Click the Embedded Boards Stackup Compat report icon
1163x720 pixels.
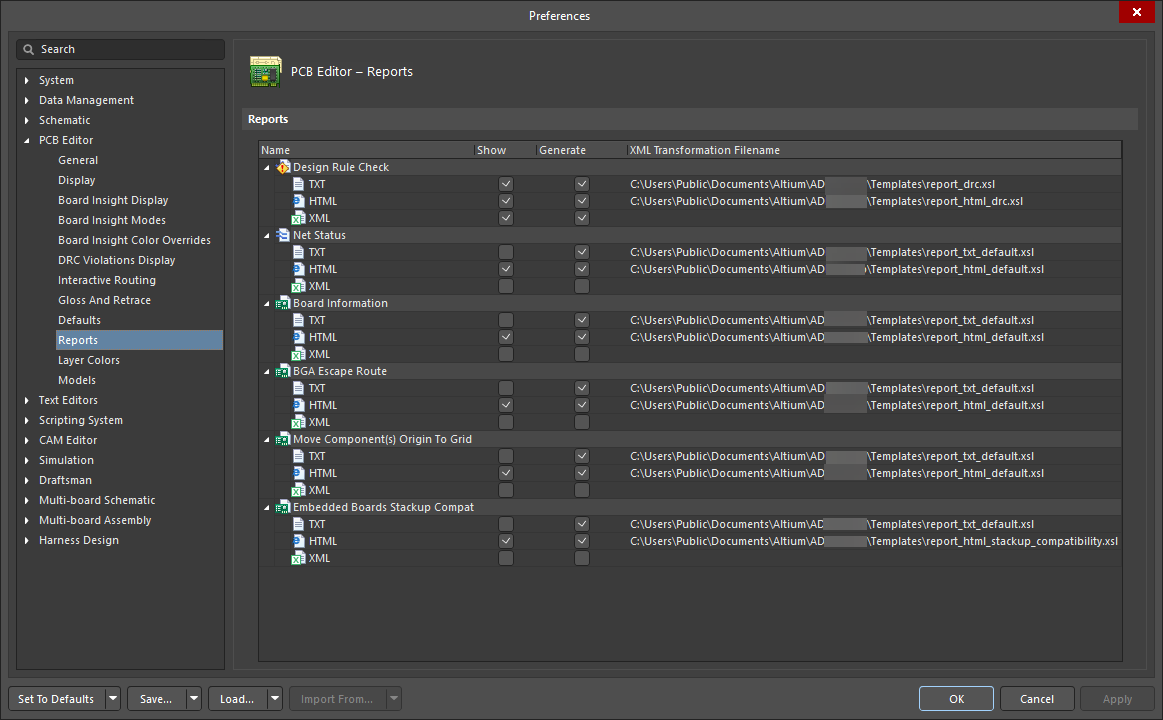[281, 506]
